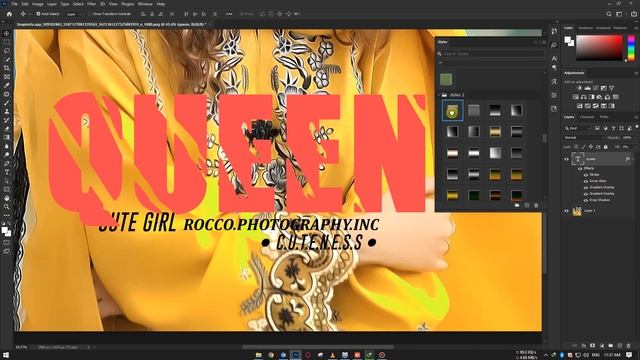Click the fx icon on Queen layer
The image size is (640, 360).
point(627,159)
